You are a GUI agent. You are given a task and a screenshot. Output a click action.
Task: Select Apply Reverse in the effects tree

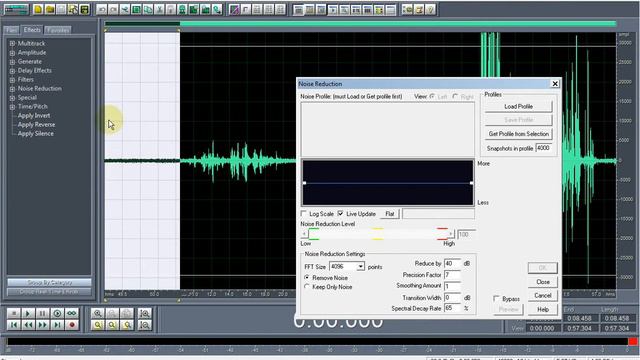36,124
